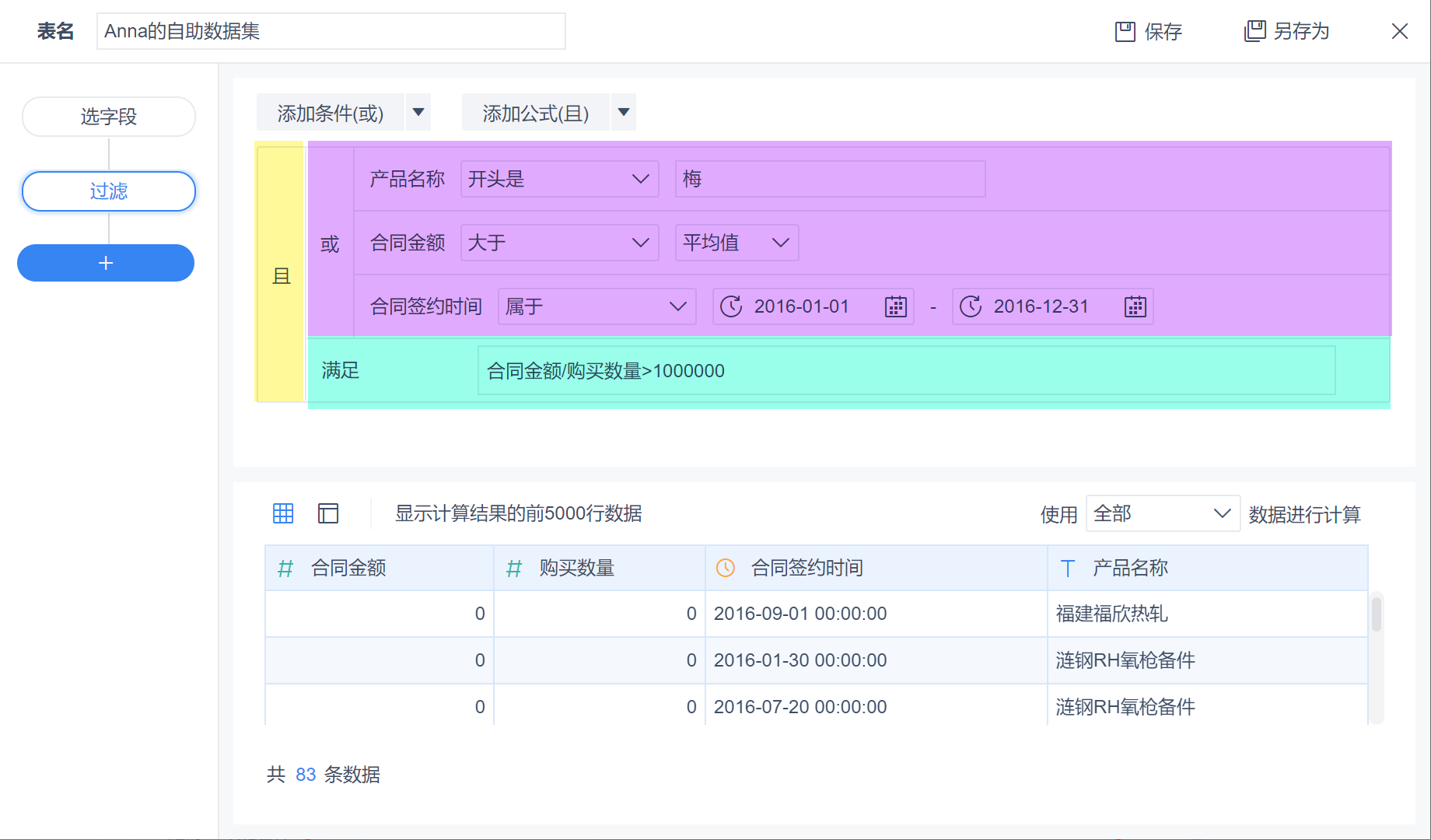Screen dimensions: 1431x840
Task: Toggle the 且 logic connector
Action: (x=281, y=275)
